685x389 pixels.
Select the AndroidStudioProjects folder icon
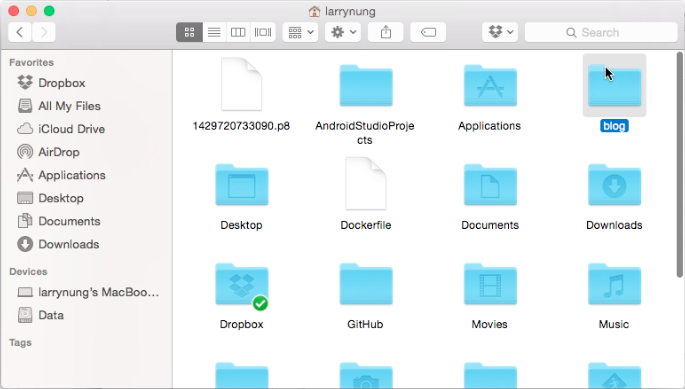(x=366, y=86)
